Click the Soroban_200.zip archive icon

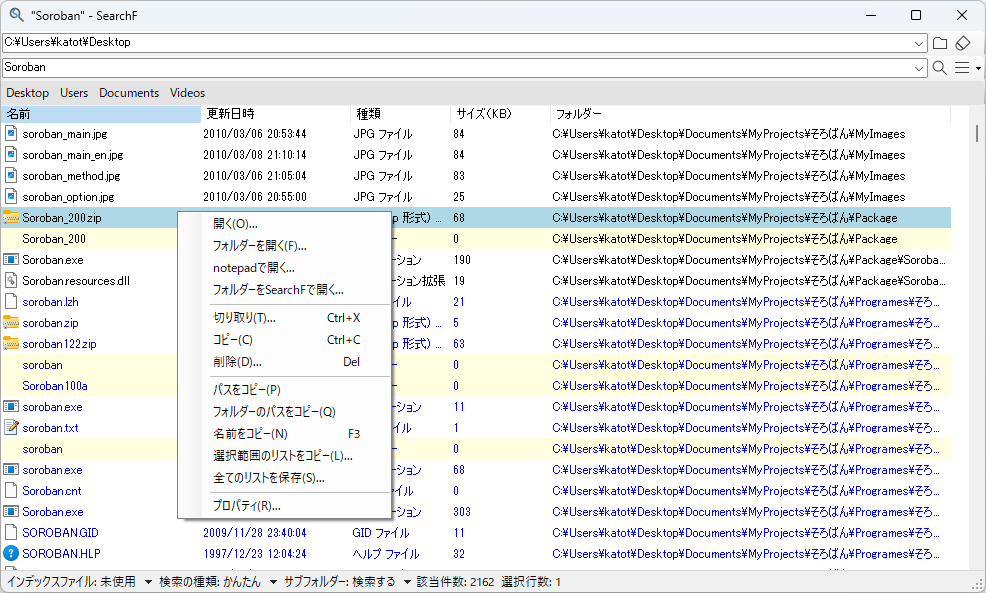[x=11, y=218]
